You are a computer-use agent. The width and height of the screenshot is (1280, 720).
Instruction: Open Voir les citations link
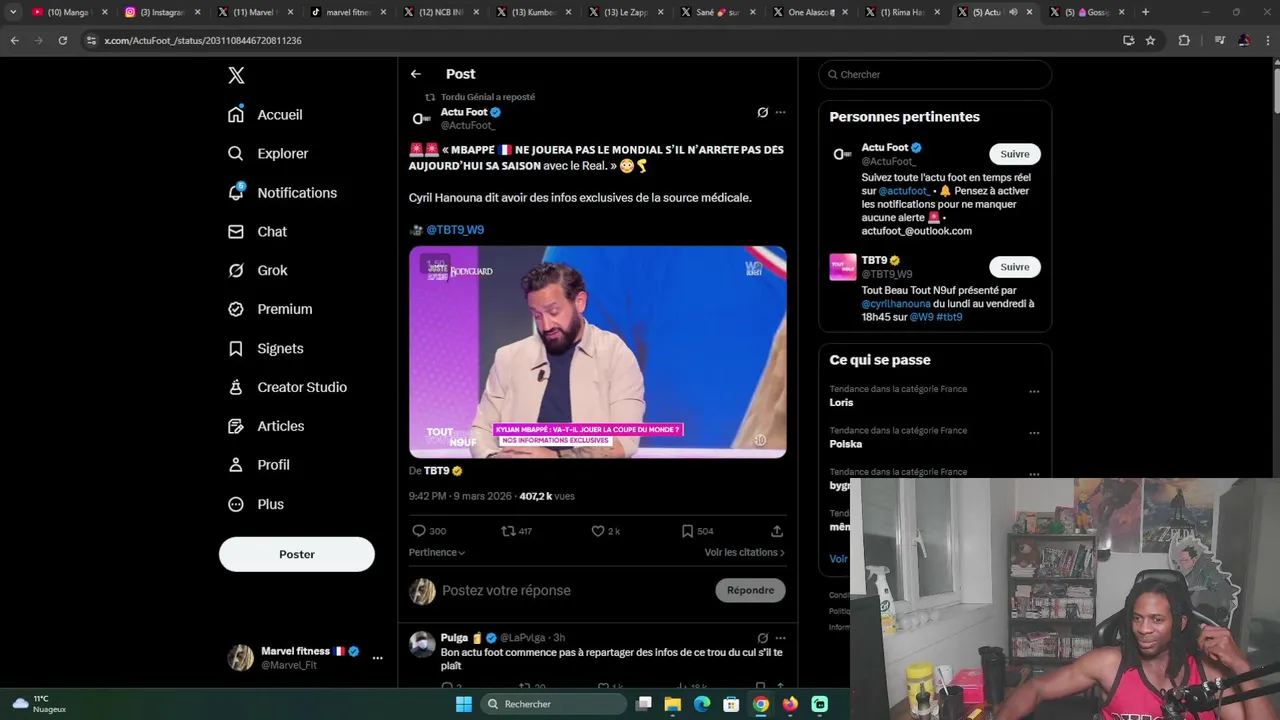pyautogui.click(x=744, y=552)
